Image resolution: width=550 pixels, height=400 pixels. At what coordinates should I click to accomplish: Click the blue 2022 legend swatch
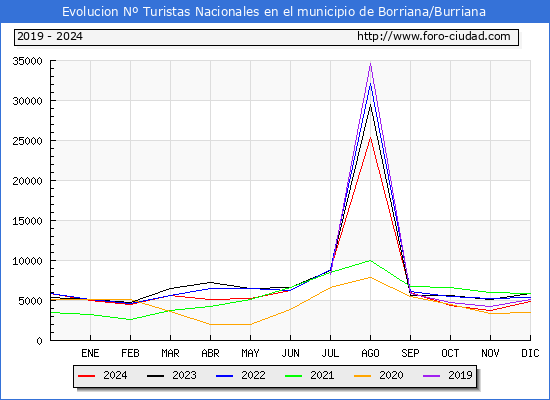click(224, 376)
